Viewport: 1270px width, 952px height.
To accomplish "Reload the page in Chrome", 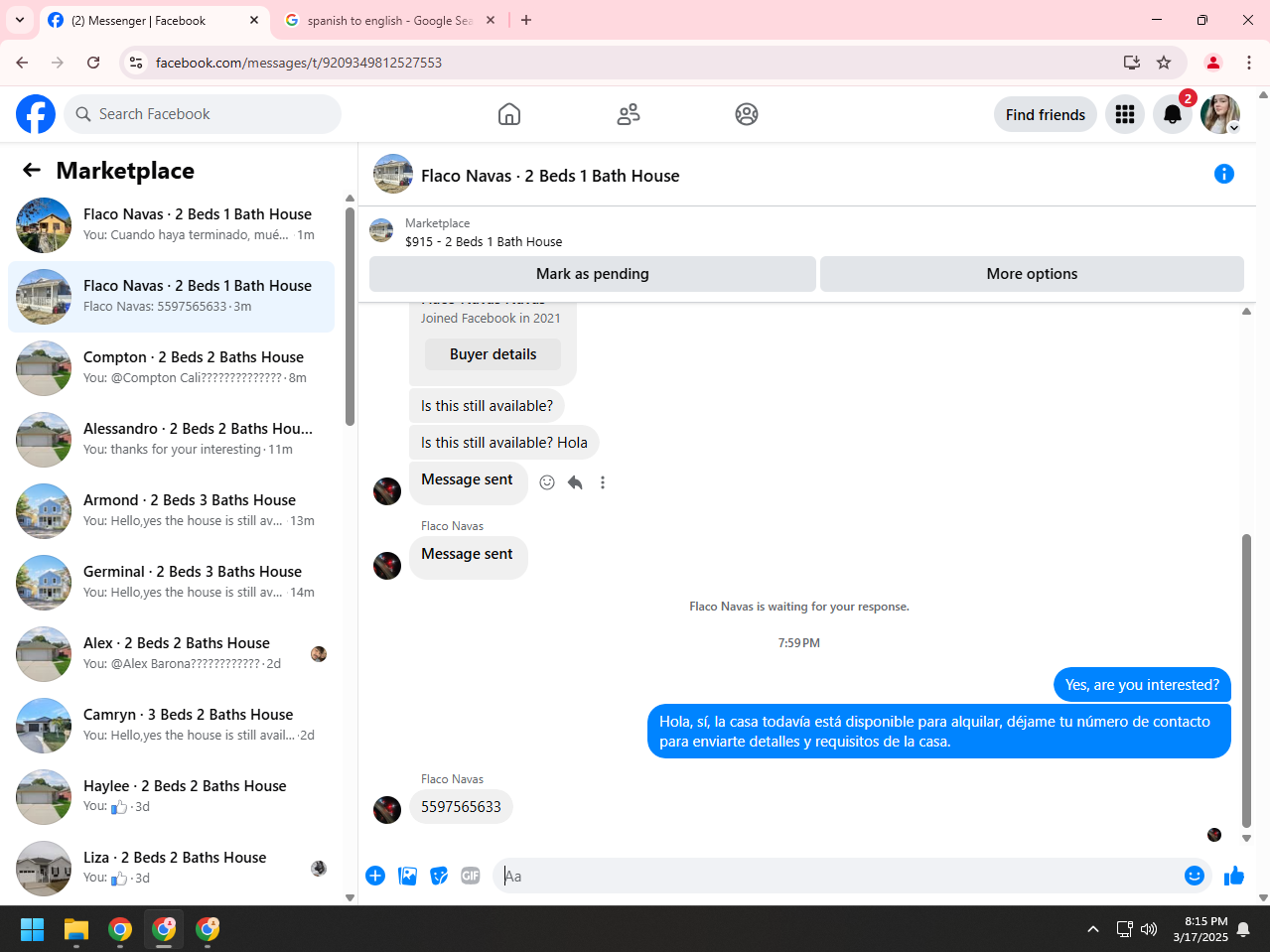I will 93,63.
